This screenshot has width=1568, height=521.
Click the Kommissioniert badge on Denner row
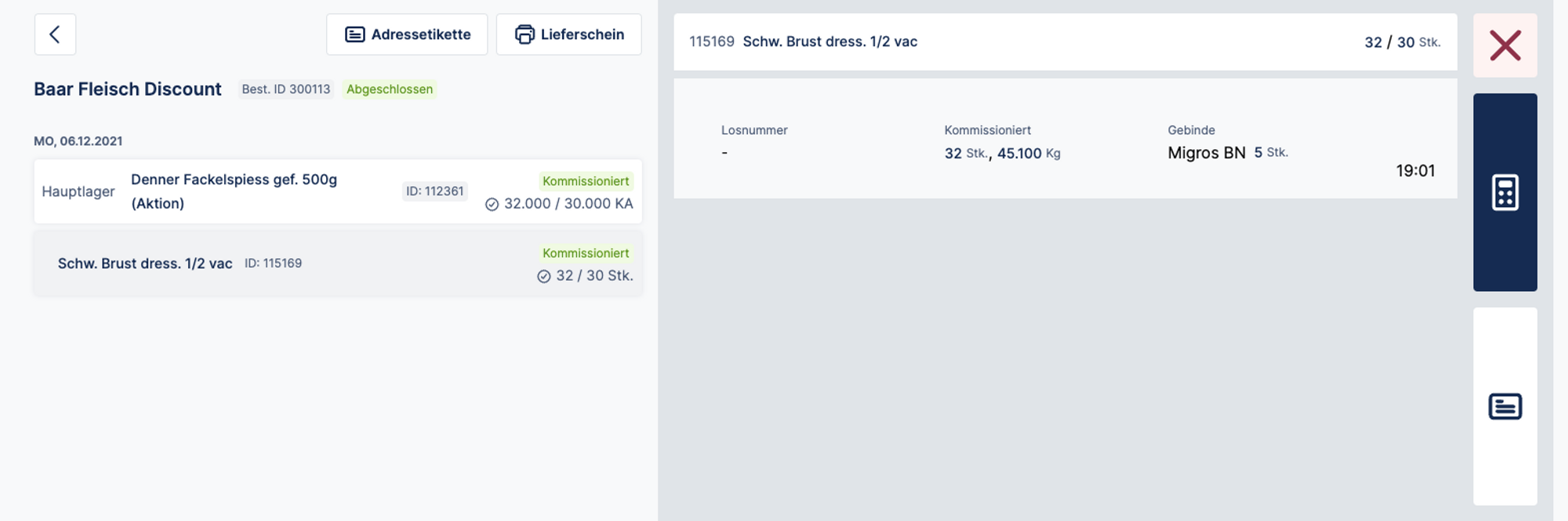click(586, 181)
